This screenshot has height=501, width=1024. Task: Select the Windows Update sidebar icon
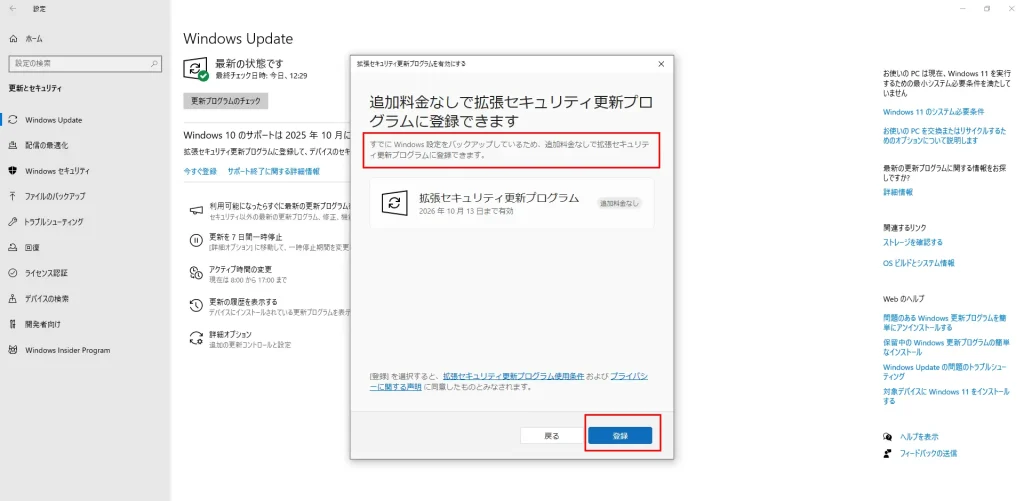(x=14, y=120)
